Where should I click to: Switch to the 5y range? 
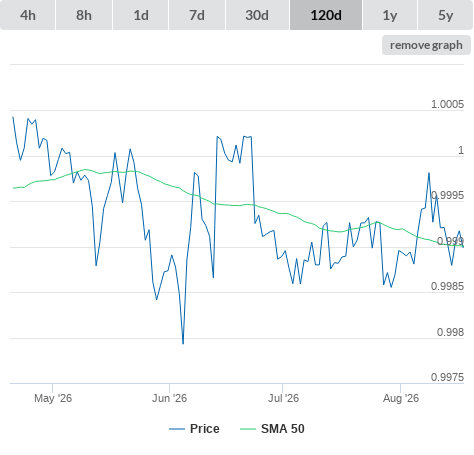coord(445,15)
